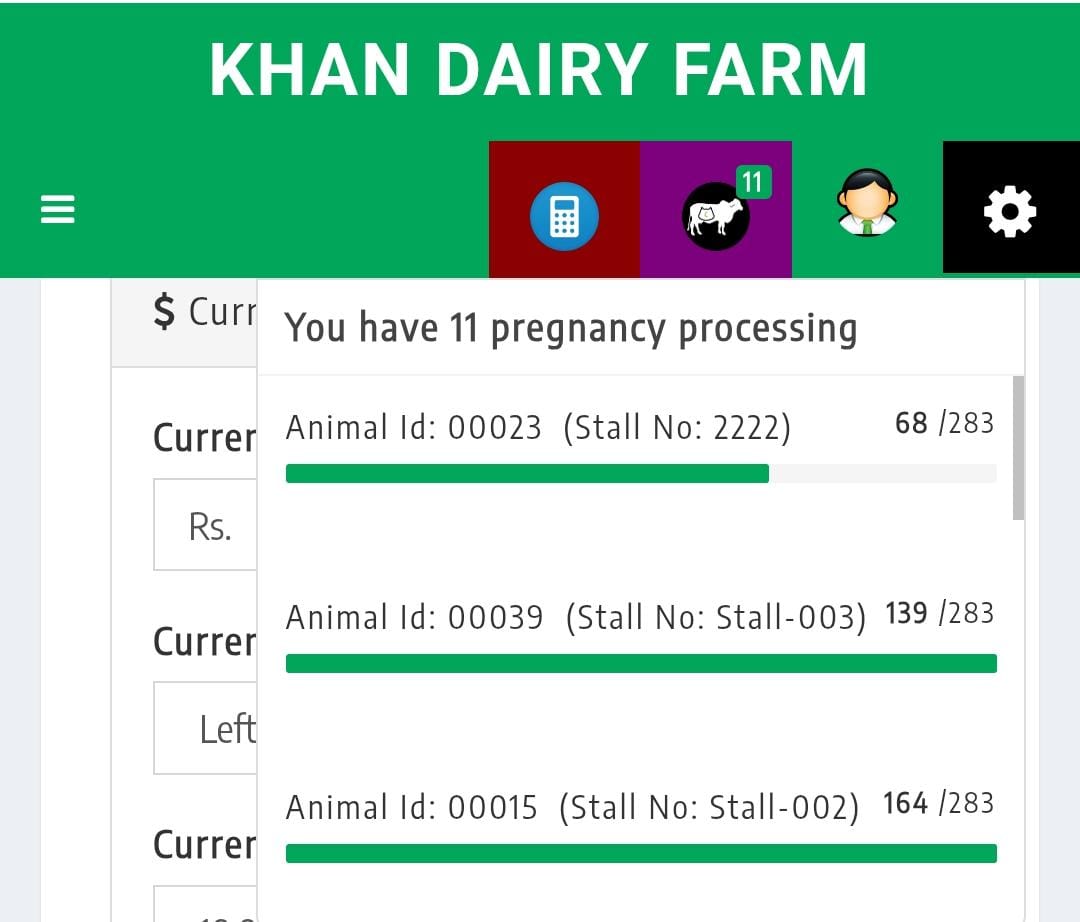Select Animal Id 00023 pregnancy entry
The height and width of the screenshot is (922, 1080).
coord(641,448)
